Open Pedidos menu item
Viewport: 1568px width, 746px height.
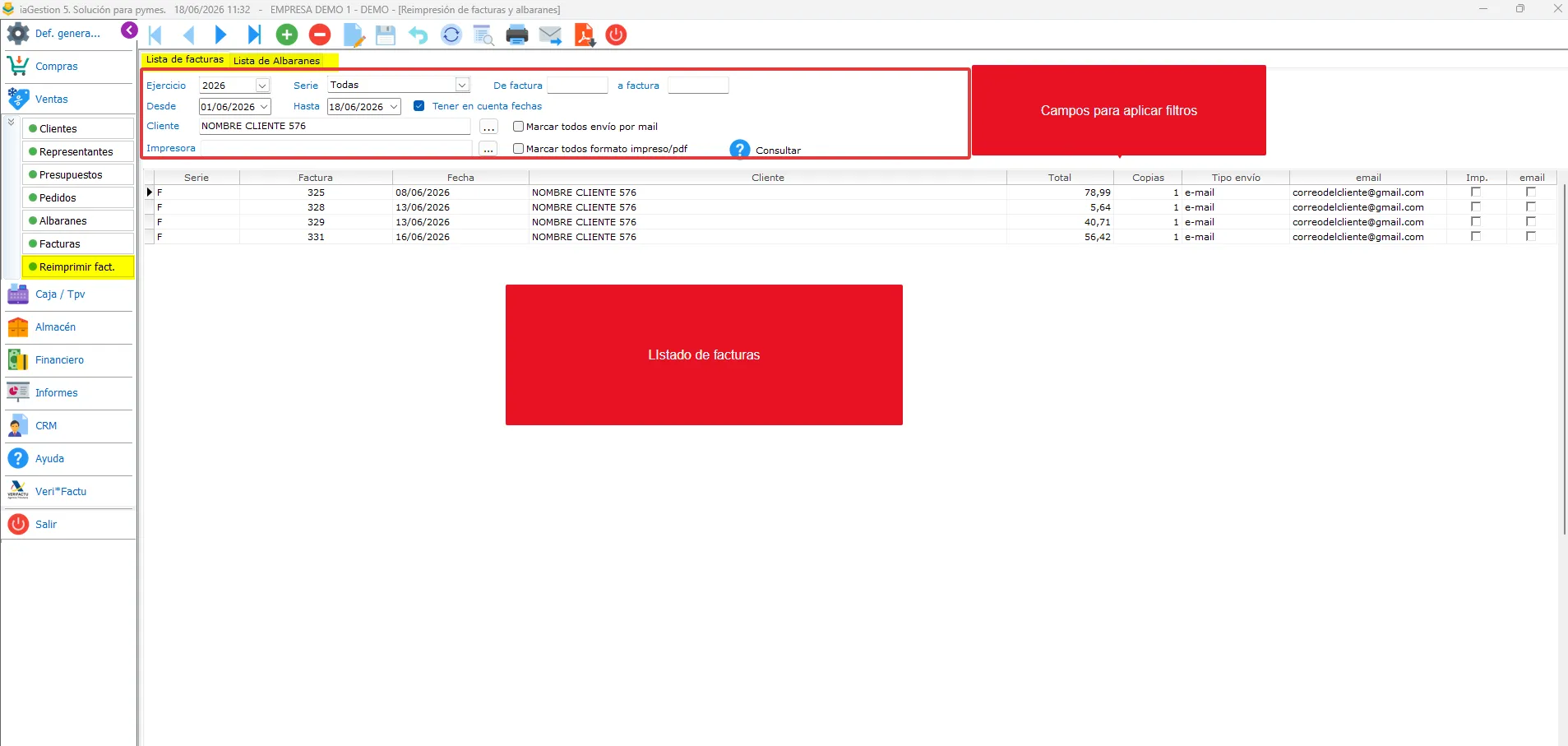coord(78,197)
